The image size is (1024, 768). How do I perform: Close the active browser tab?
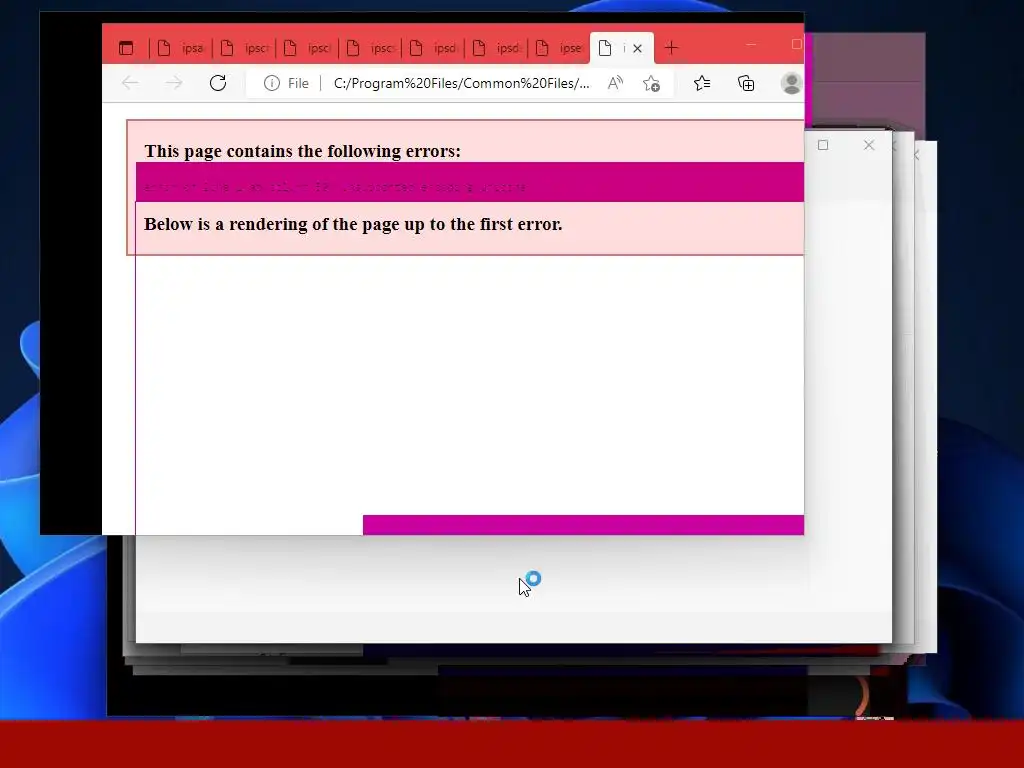tap(637, 48)
